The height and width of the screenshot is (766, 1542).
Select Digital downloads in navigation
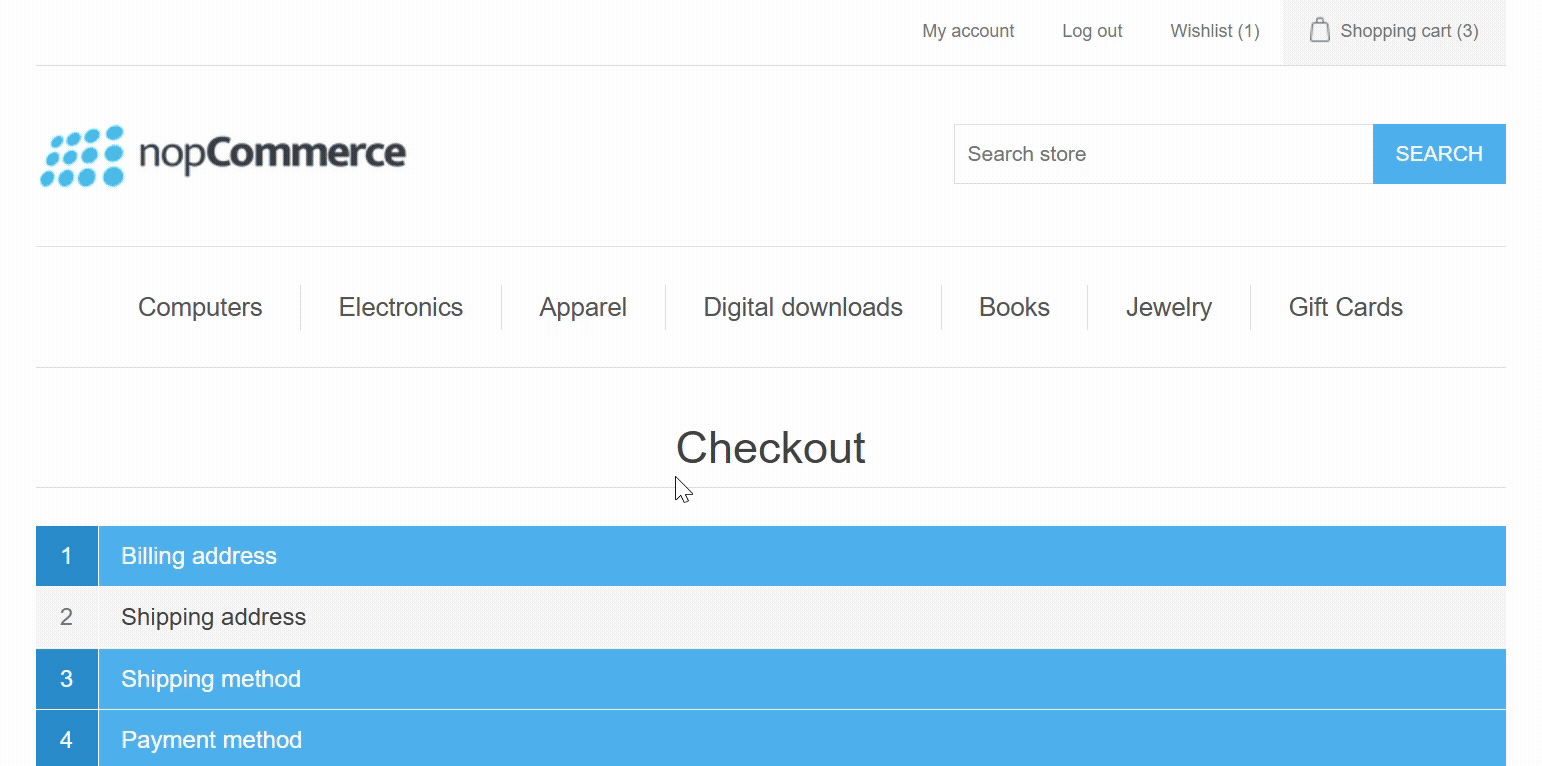pos(802,307)
